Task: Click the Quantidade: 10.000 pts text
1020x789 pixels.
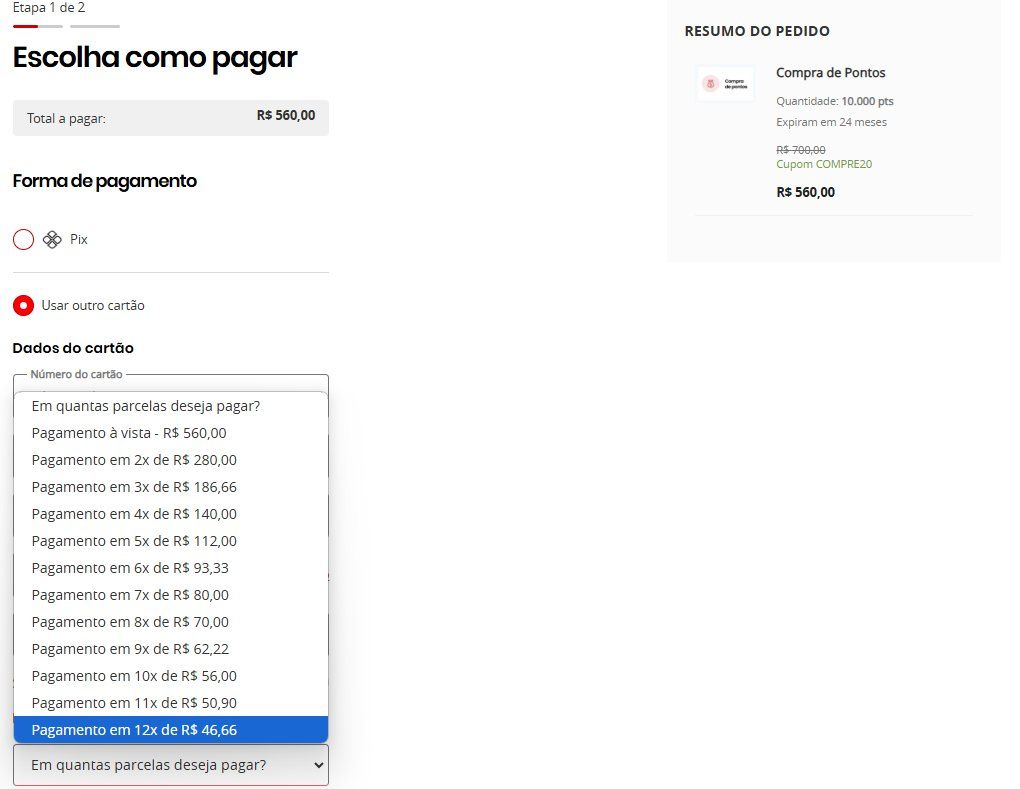Action: coord(835,101)
